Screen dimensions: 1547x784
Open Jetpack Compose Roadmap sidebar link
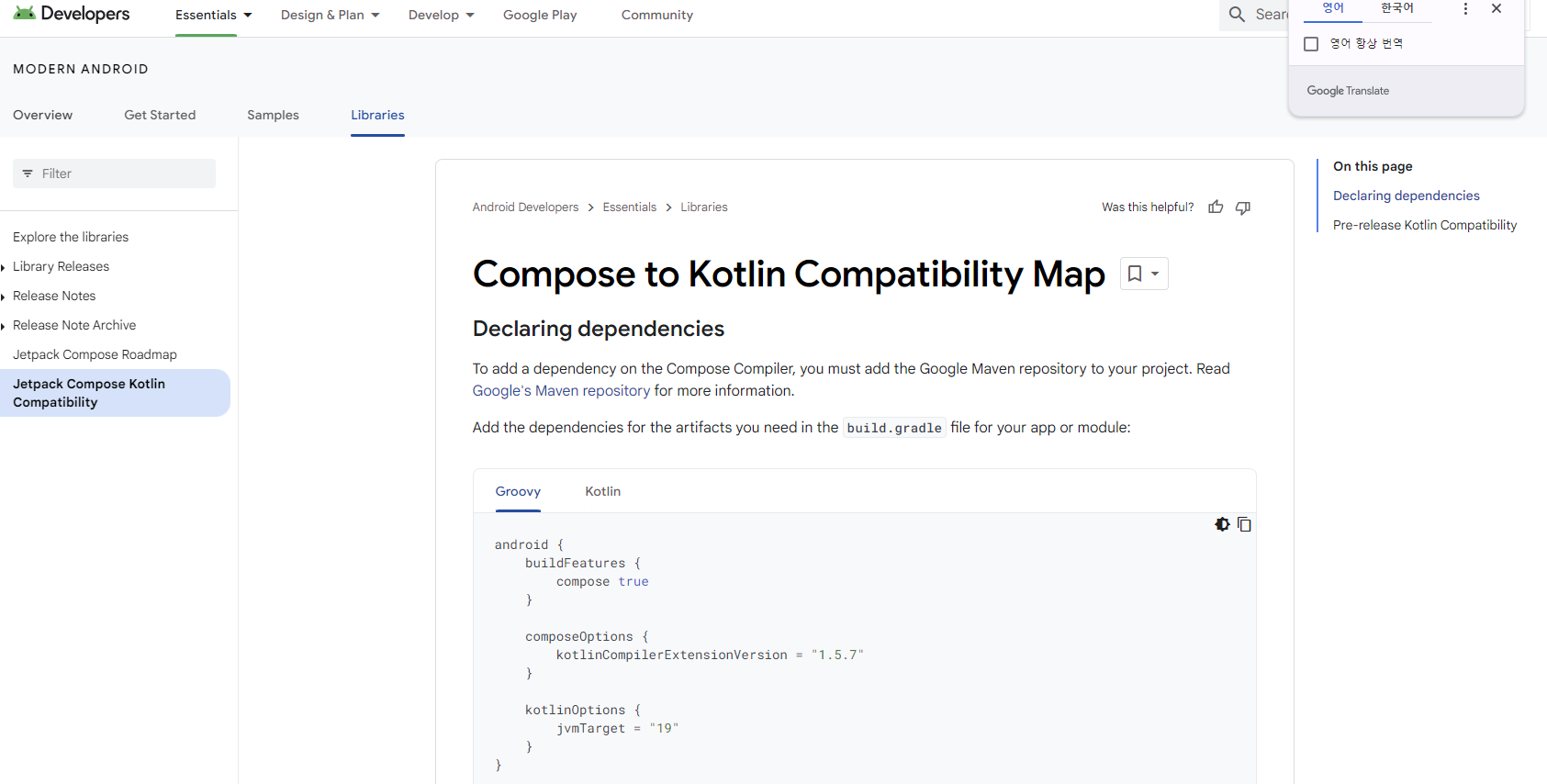click(x=95, y=354)
